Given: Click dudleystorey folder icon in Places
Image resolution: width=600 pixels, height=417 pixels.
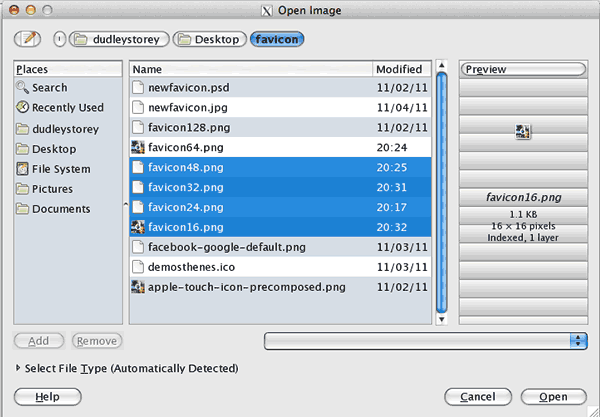Looking at the screenshot, I should click(x=22, y=129).
